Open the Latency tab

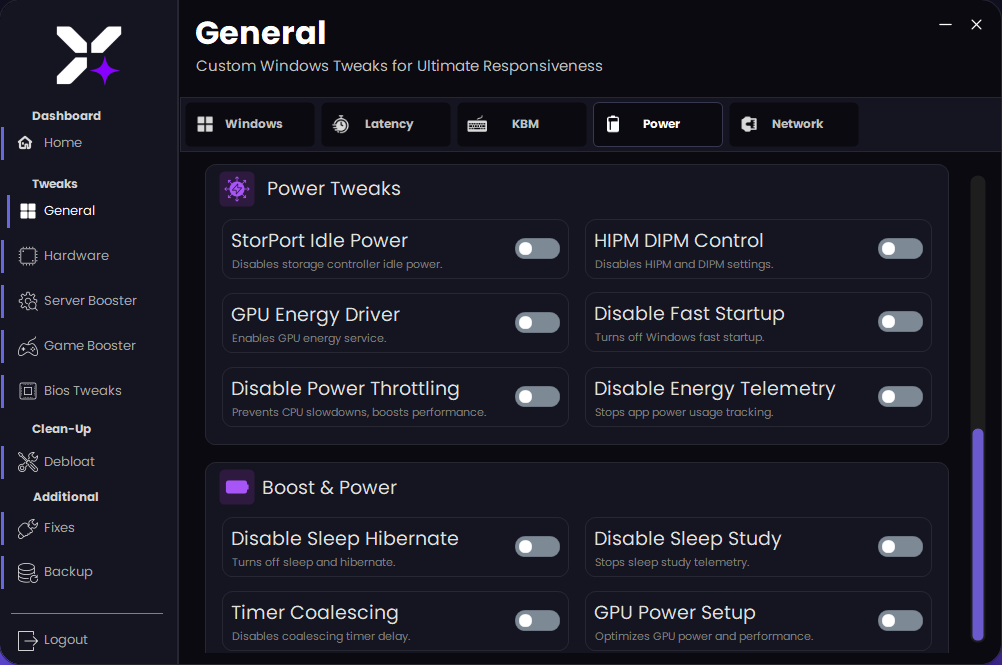[x=385, y=124]
